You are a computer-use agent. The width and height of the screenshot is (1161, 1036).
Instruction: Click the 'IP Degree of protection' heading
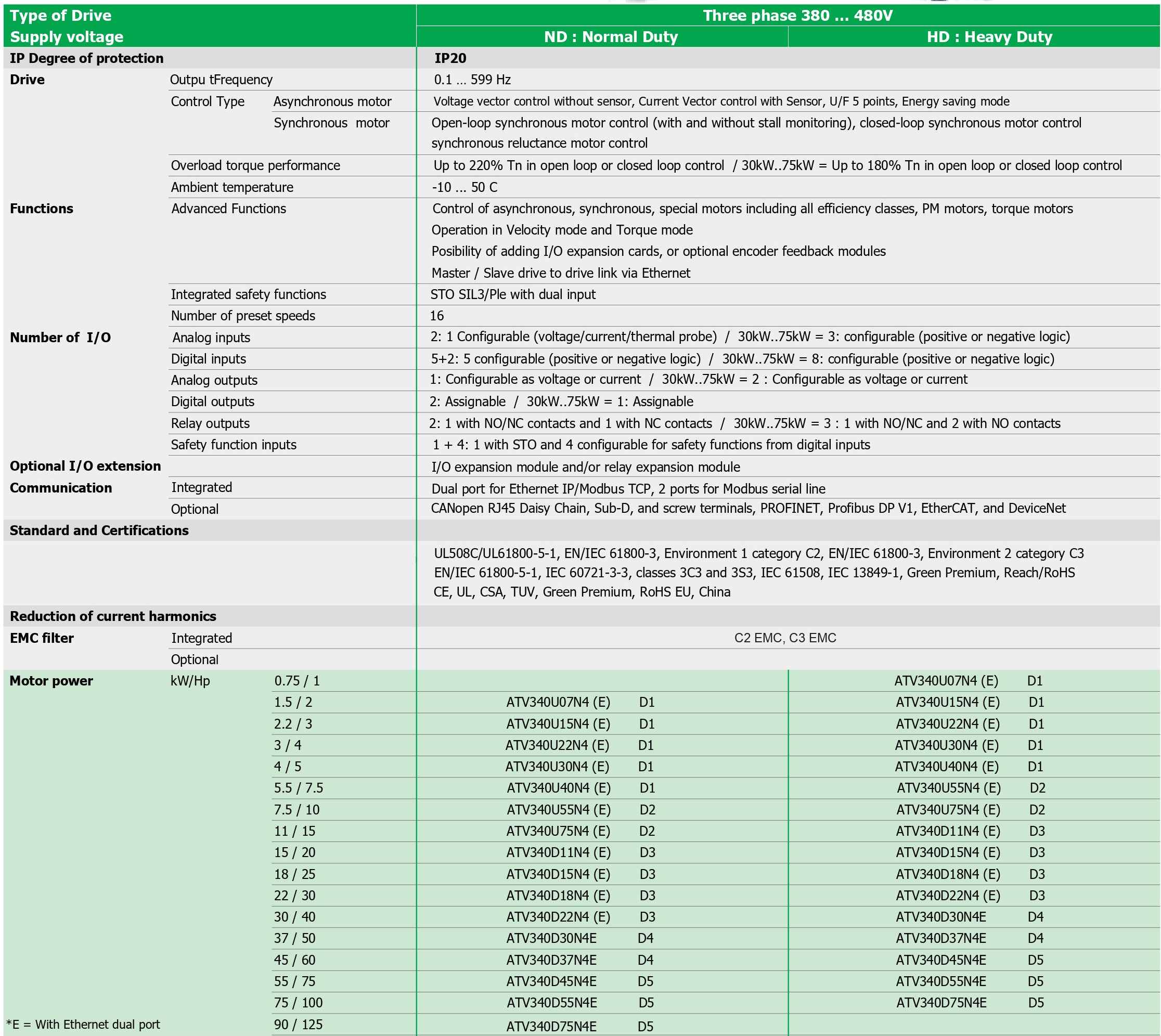pyautogui.click(x=86, y=58)
